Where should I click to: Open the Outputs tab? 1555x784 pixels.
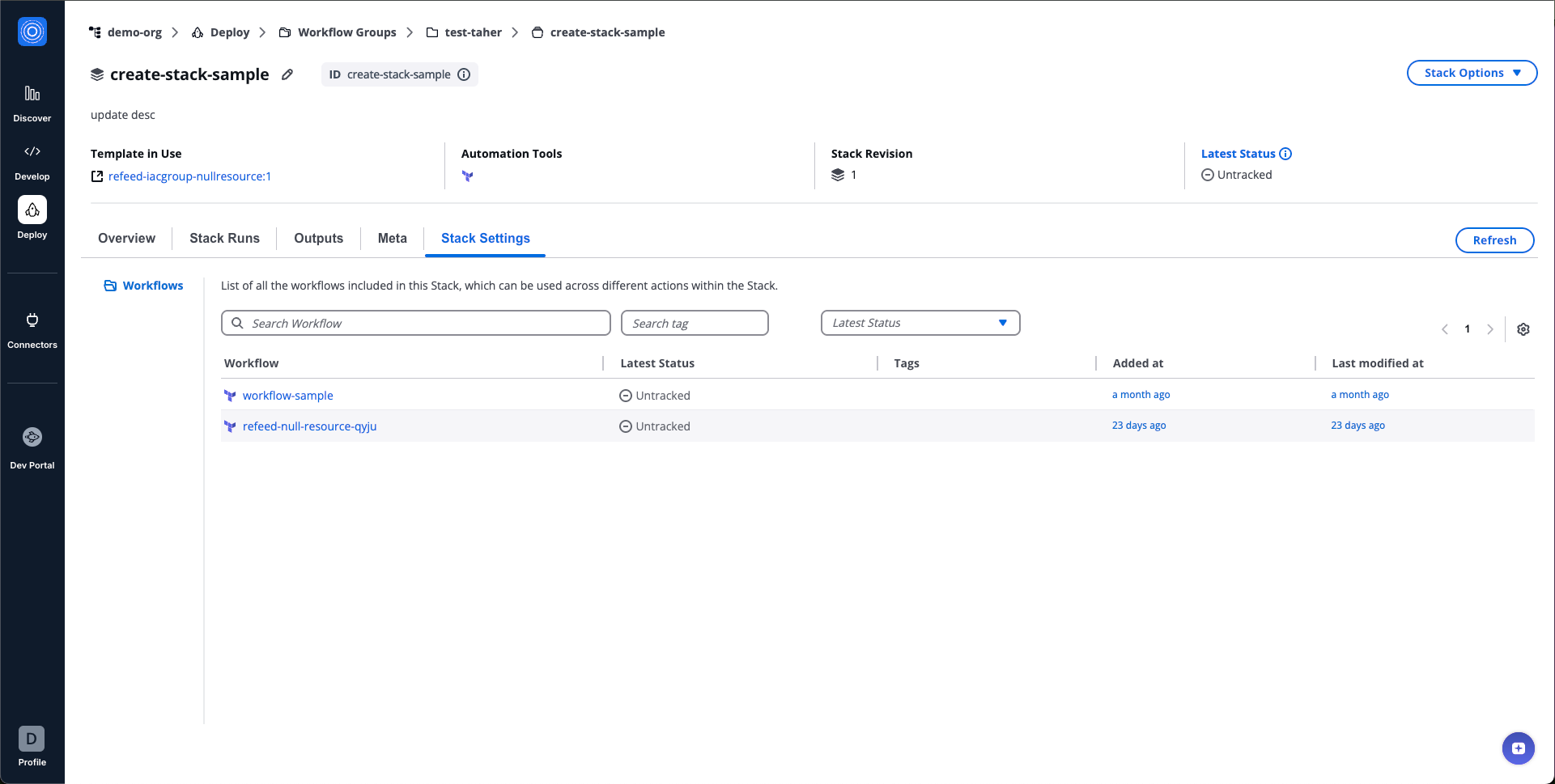tap(318, 238)
